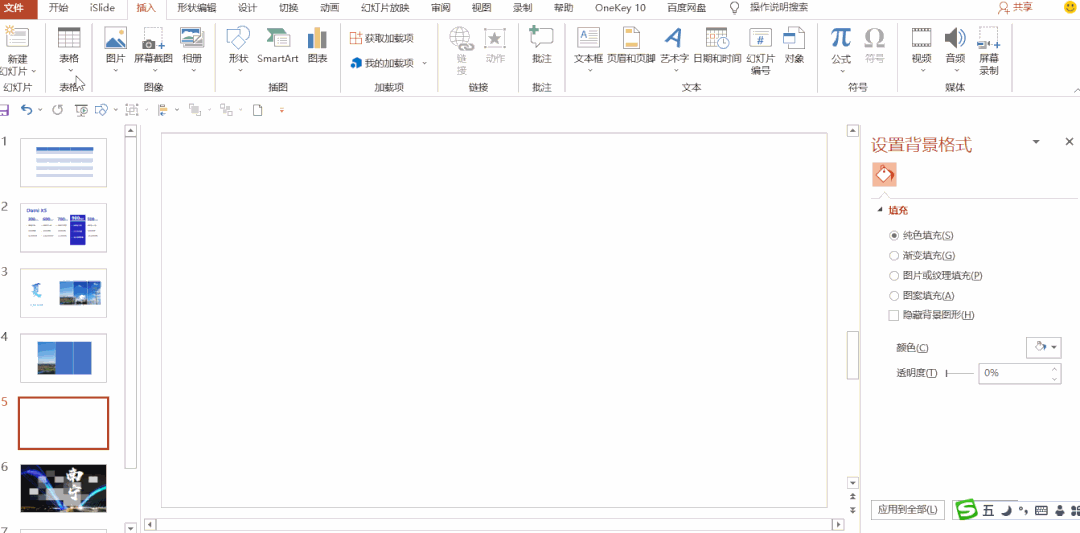Click the transparency percentage input field
Viewport: 1080px width, 533px height.
(x=1014, y=373)
